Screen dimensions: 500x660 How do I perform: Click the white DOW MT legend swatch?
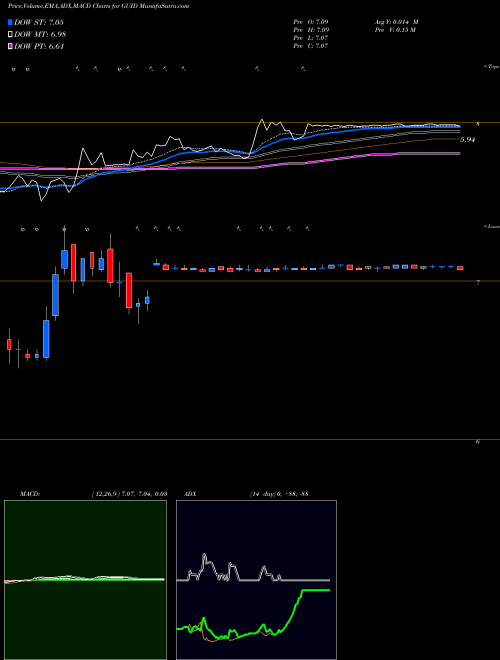point(11,35)
